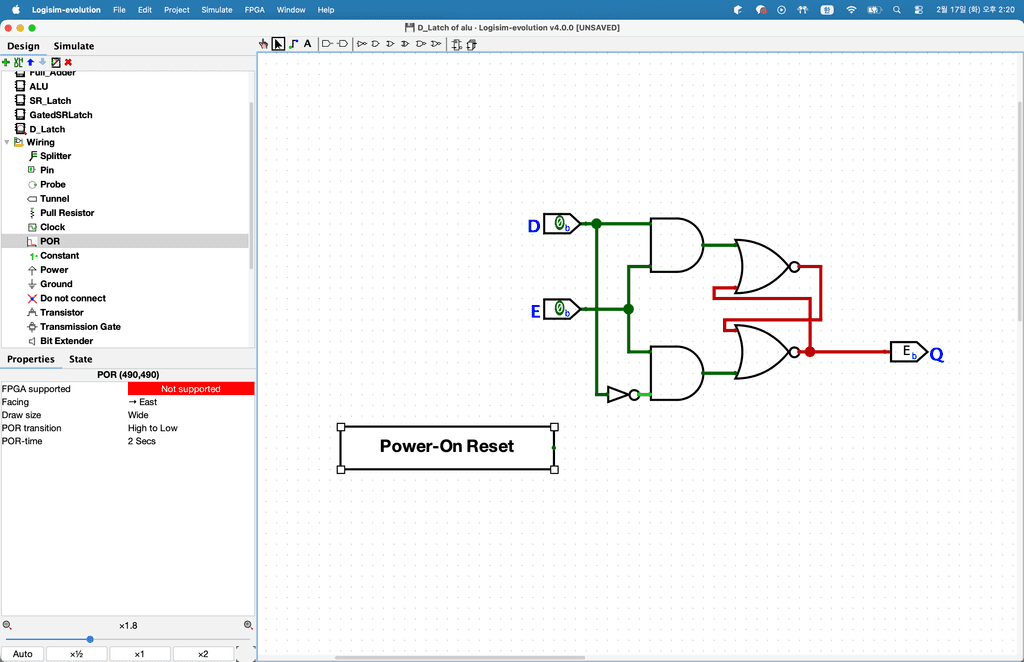Toggle the D input pin value

point(561,224)
